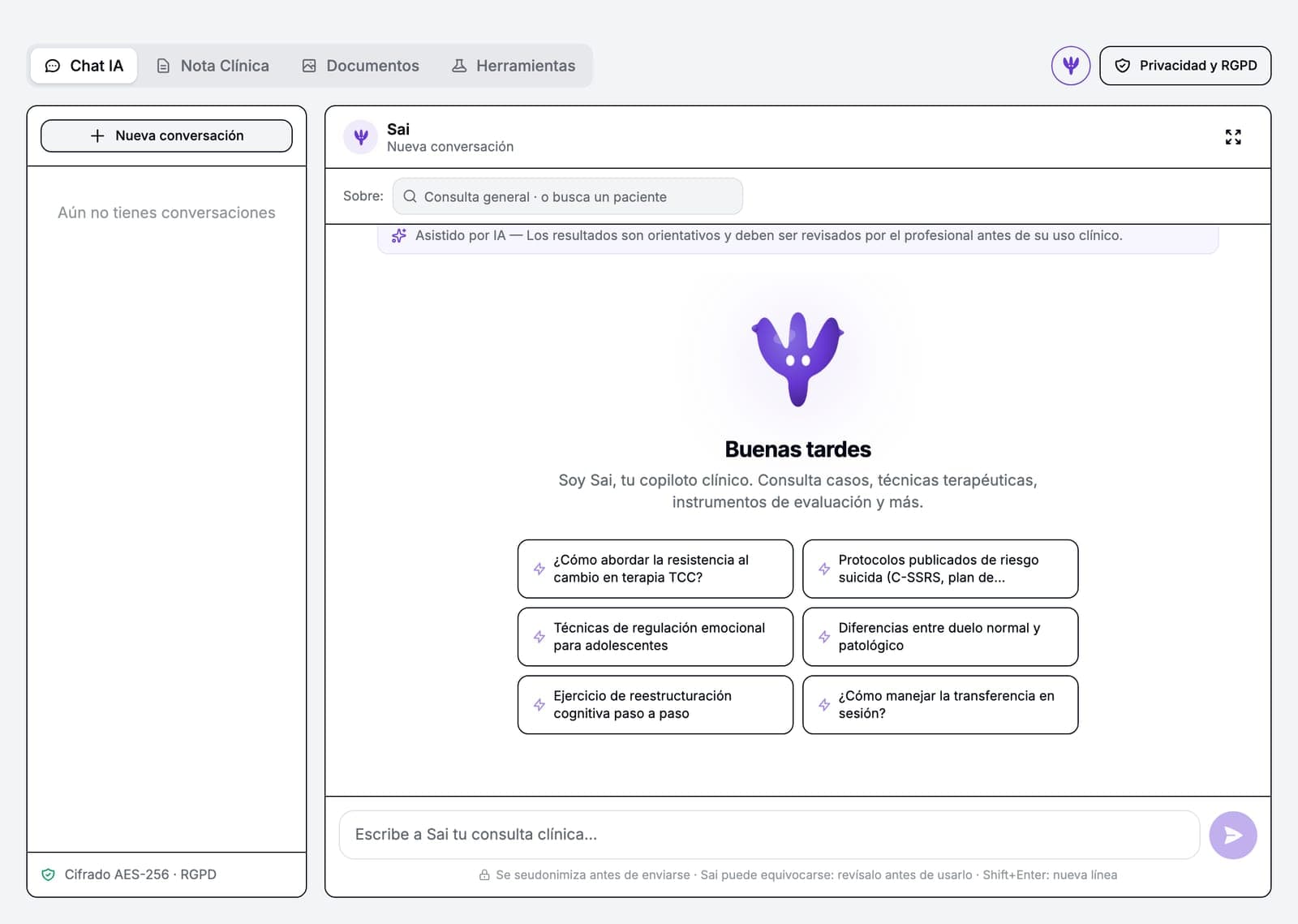The image size is (1298, 924).
Task: Focus the patient search field
Action: pos(567,196)
